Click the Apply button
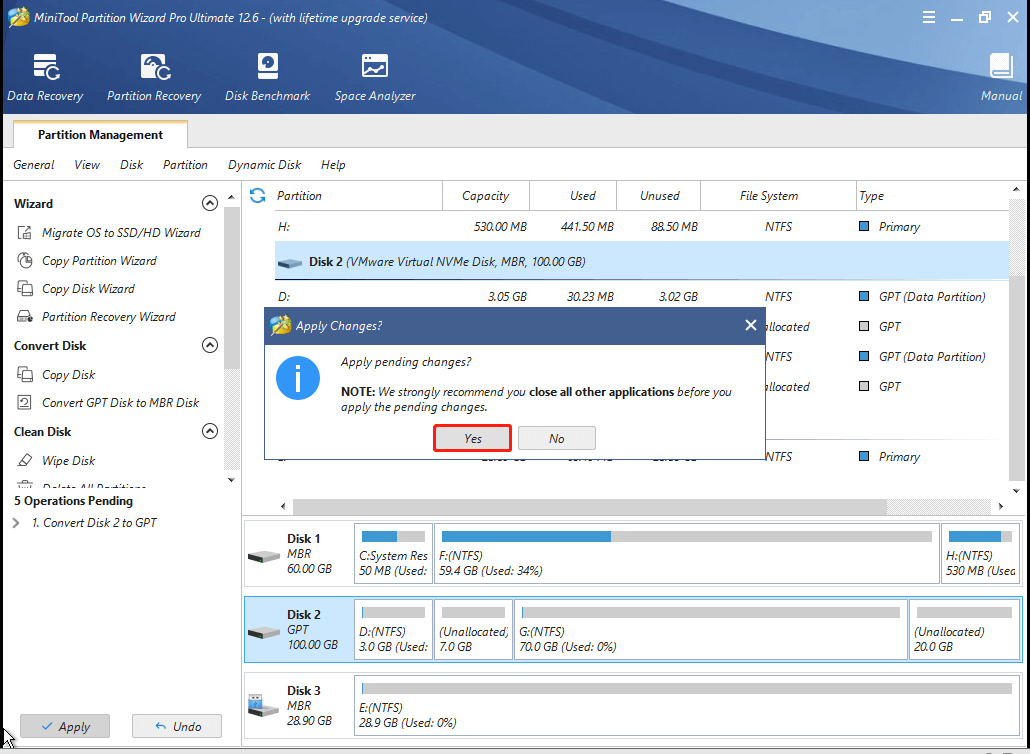 click(x=65, y=726)
